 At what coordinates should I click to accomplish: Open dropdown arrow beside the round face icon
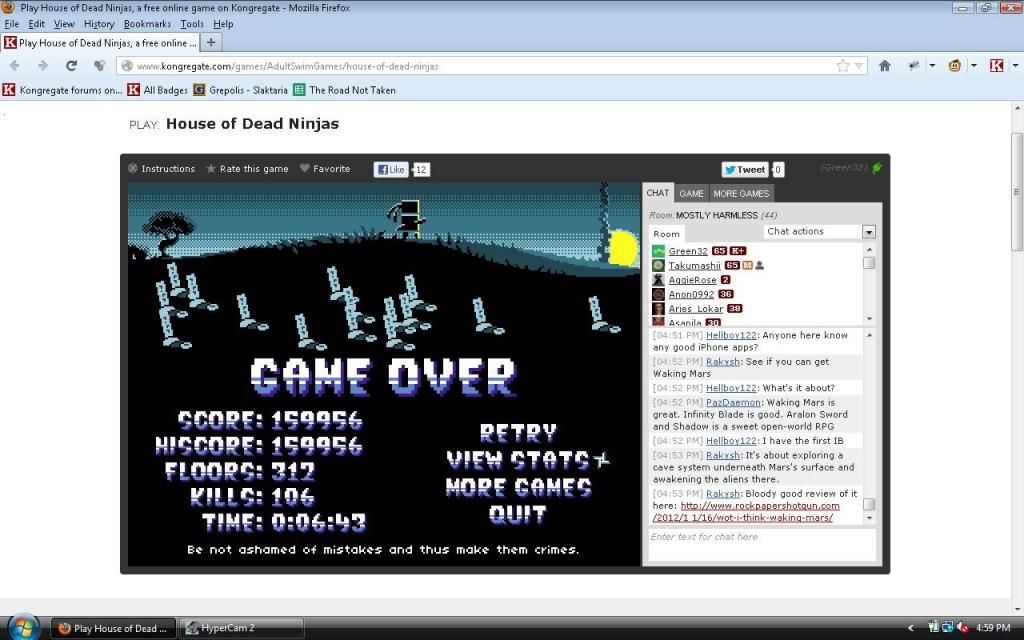[973, 66]
